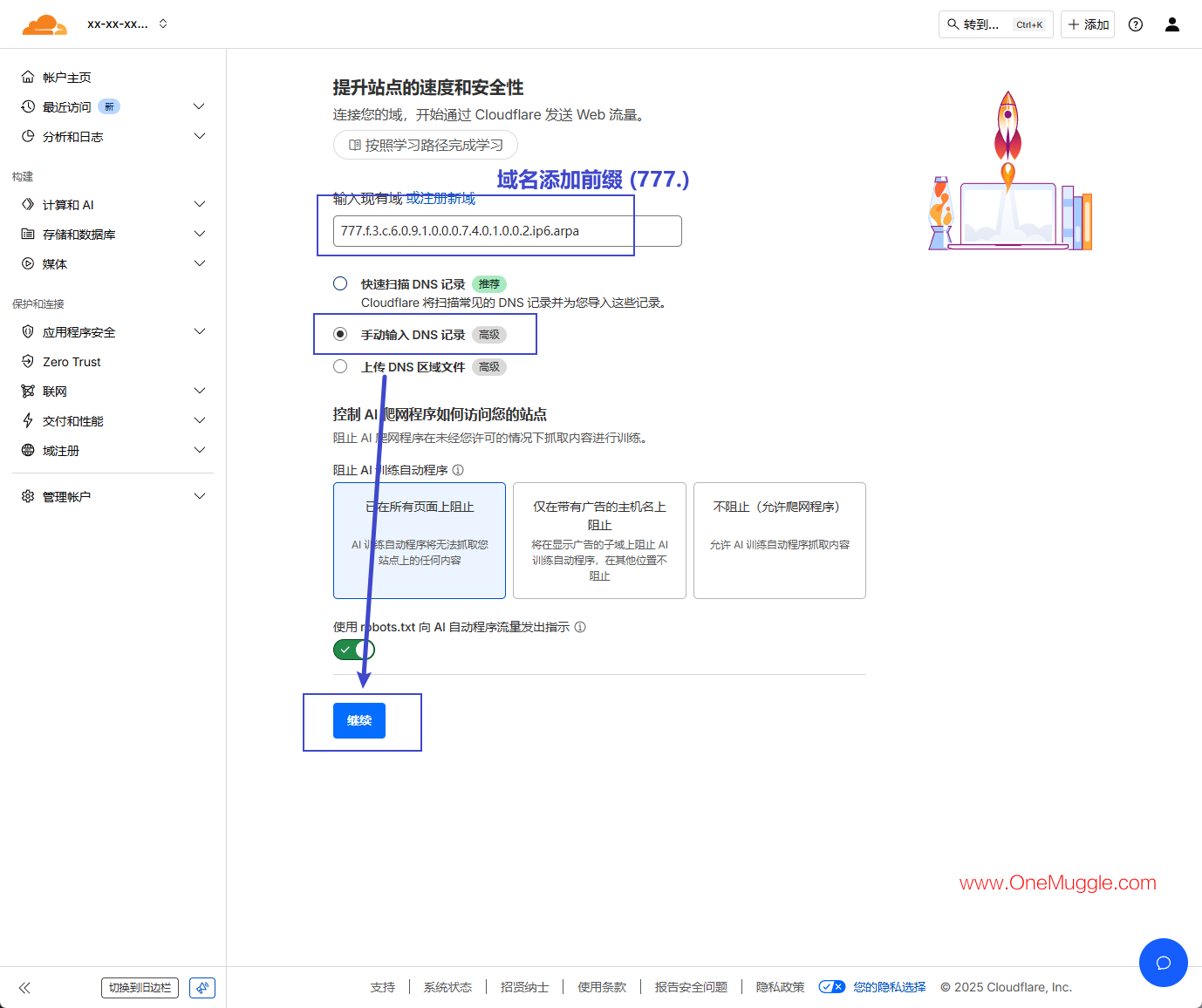Image resolution: width=1202 pixels, height=1008 pixels.
Task: Open the 转到... search box
Action: point(996,24)
